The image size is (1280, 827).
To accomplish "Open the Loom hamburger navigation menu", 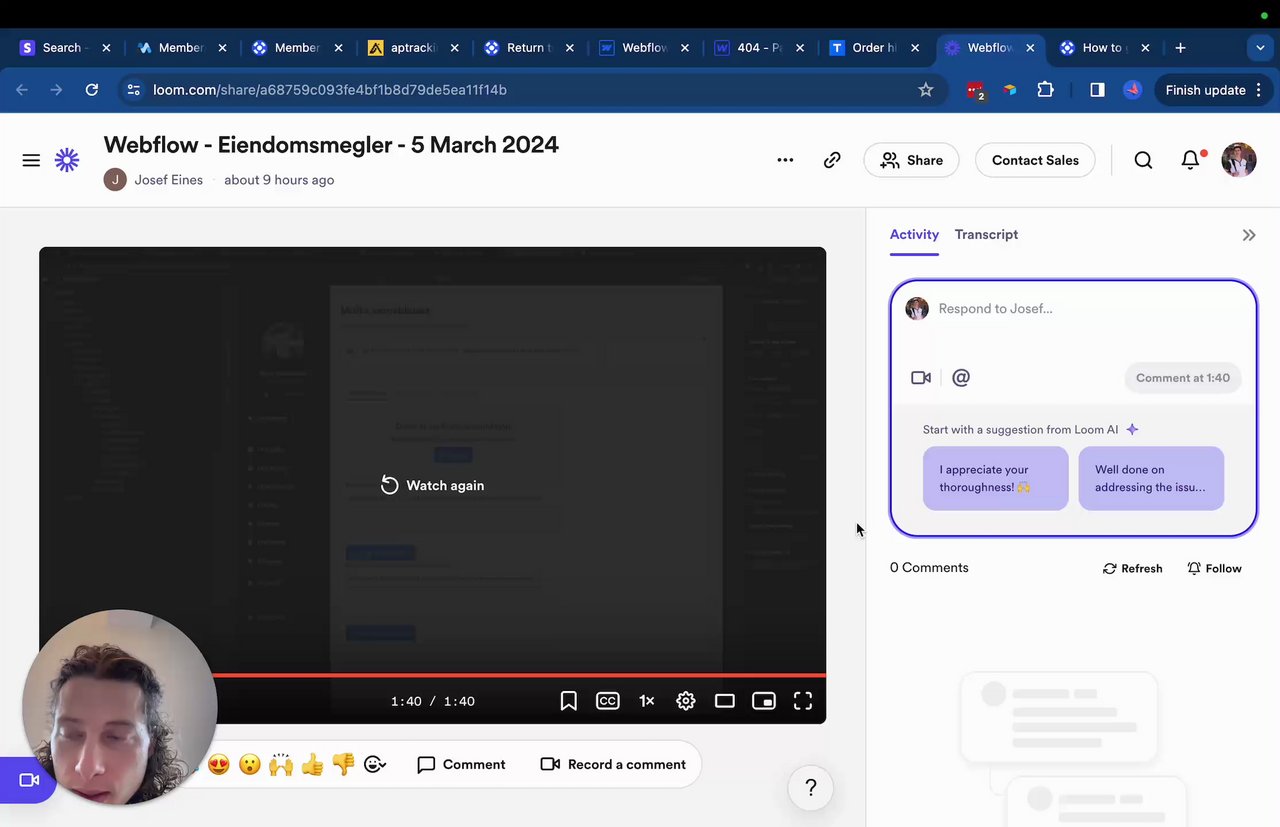I will (x=31, y=160).
